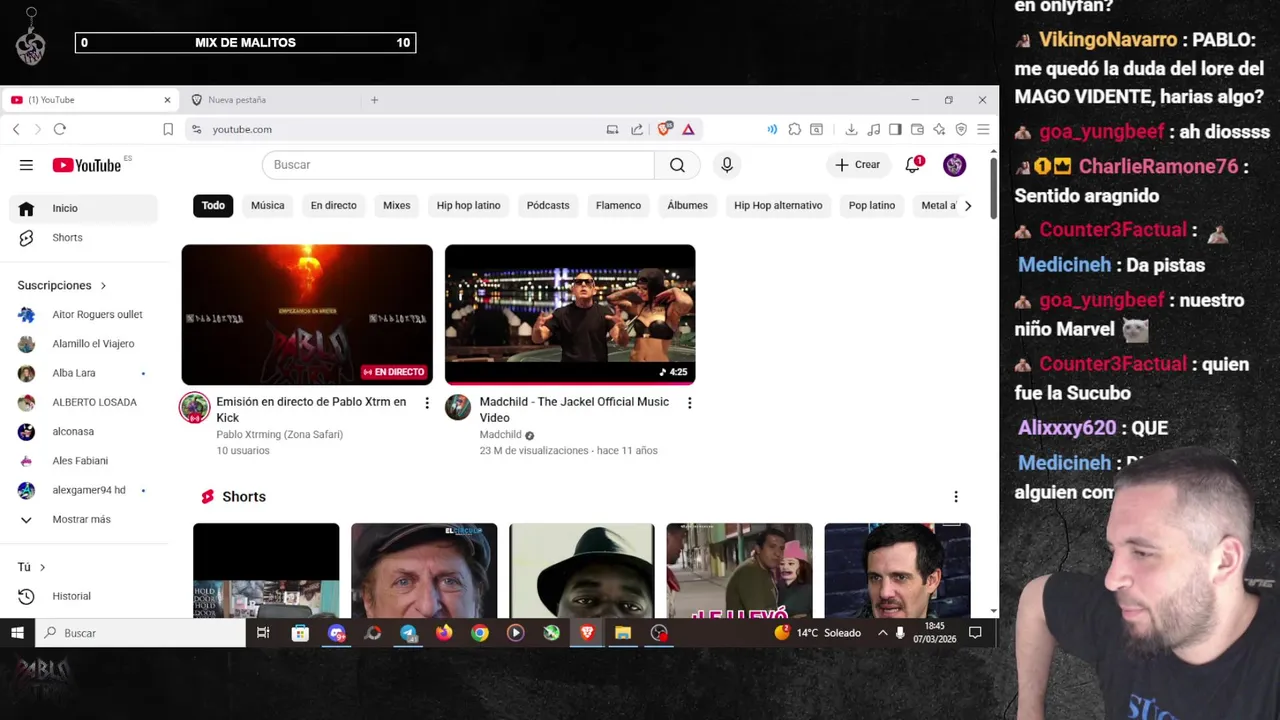Open the Alba Lara subscription
The width and height of the screenshot is (1280, 720).
coord(84,373)
